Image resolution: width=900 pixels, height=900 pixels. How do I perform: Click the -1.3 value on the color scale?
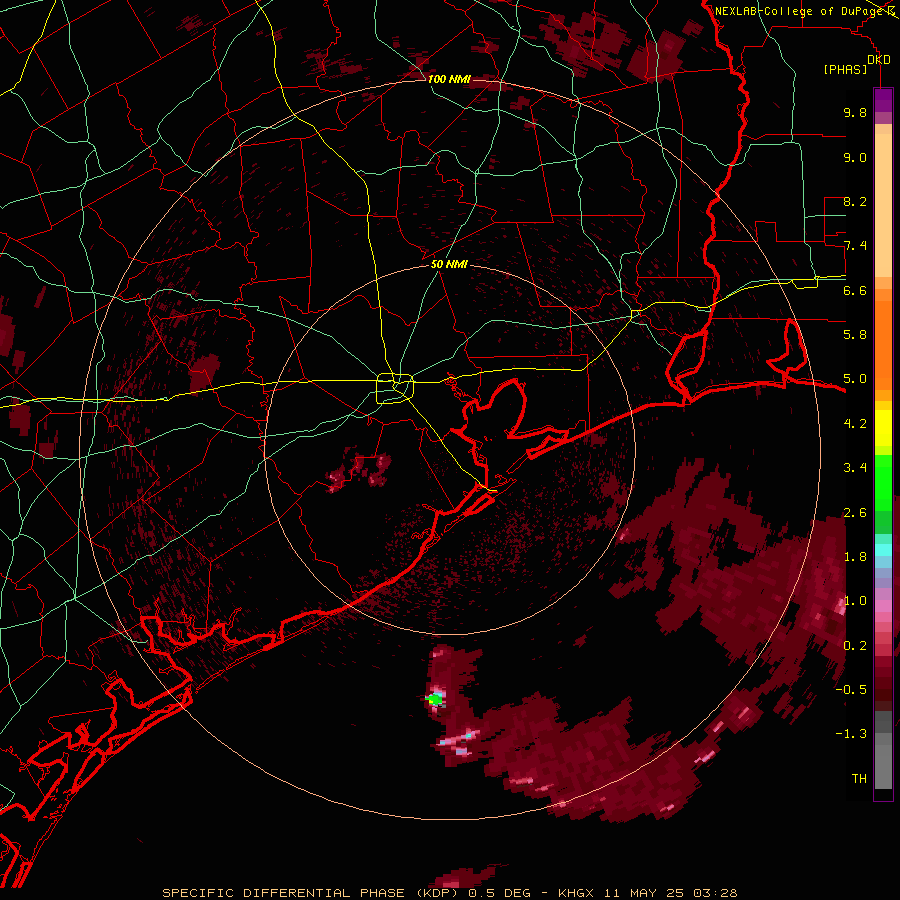click(x=851, y=734)
